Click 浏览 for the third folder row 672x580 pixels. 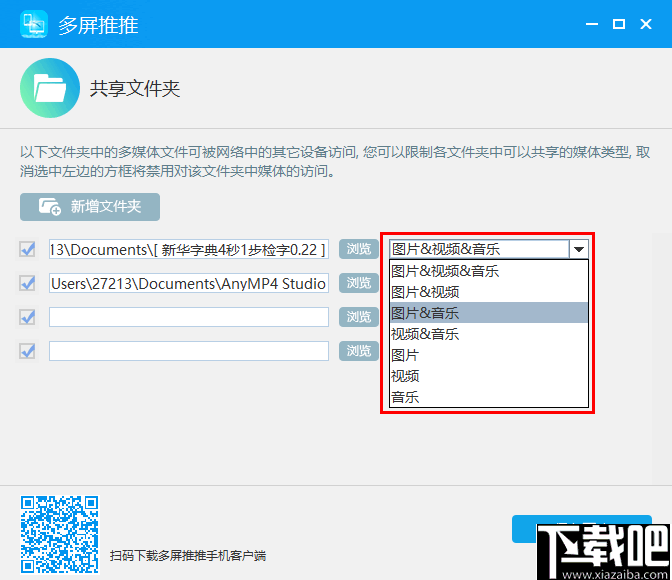(x=359, y=317)
